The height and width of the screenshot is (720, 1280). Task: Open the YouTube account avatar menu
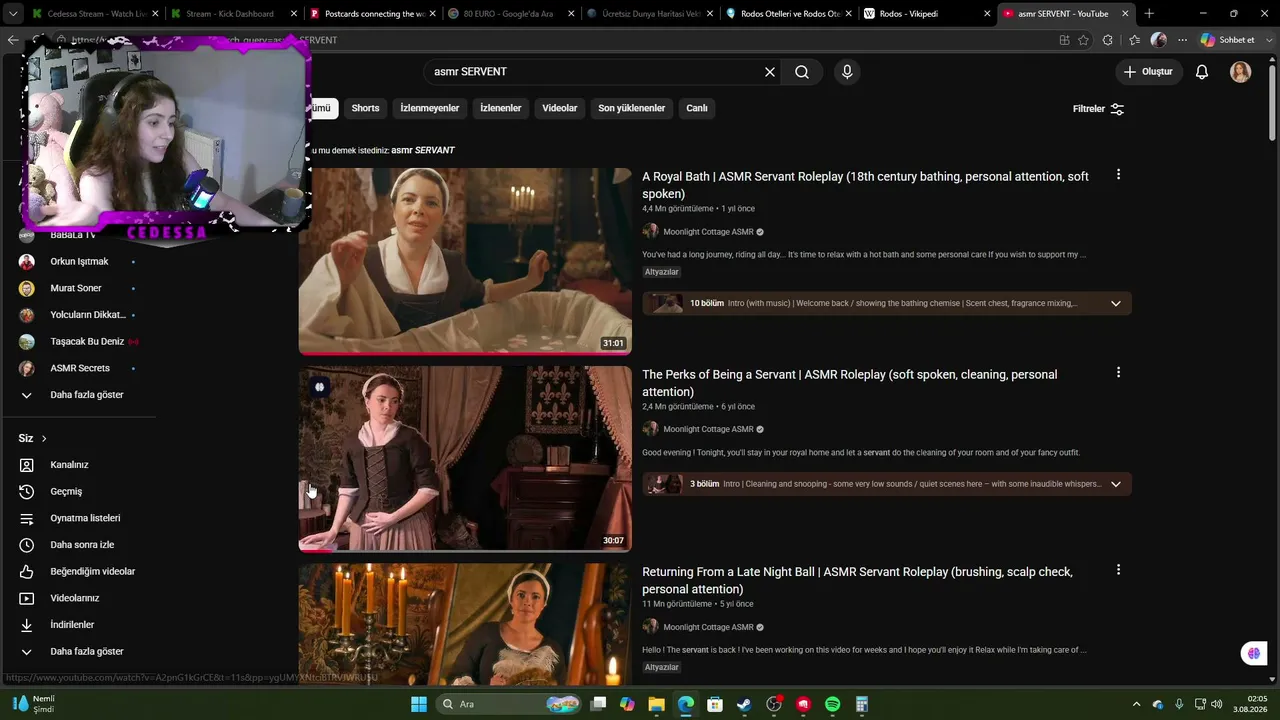1240,72
